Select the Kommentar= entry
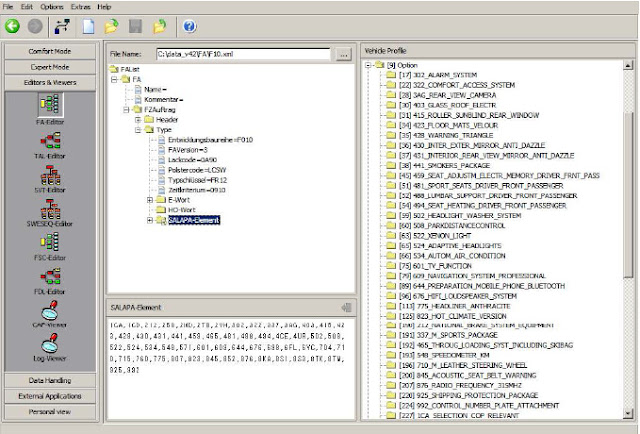Viewport: 640px width, 434px height. pos(163,100)
